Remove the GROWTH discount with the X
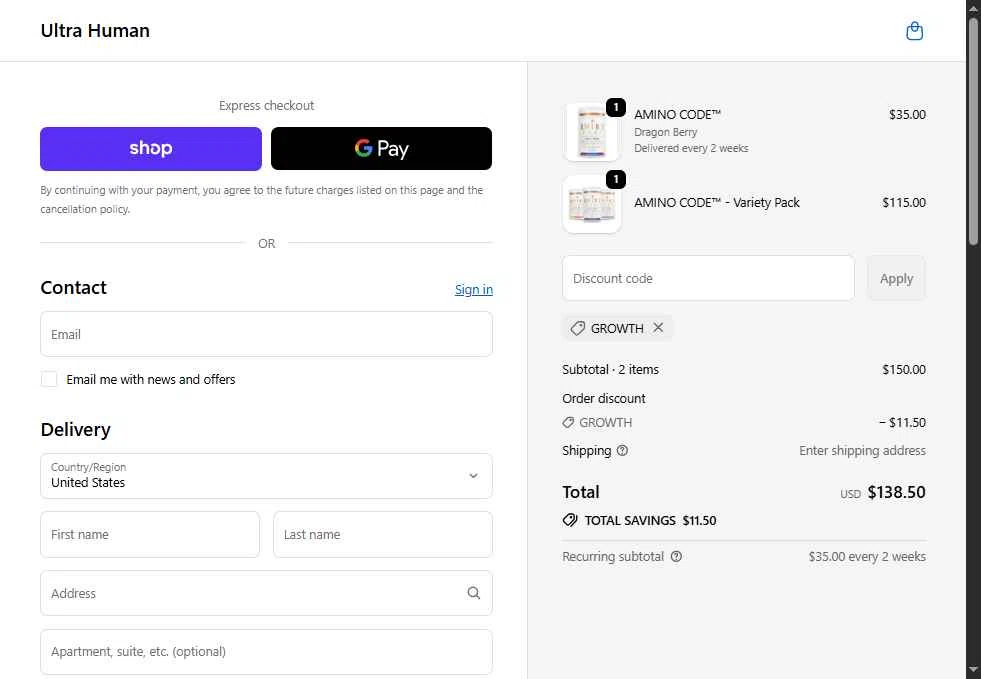Viewport: 981px width, 679px height. (658, 327)
